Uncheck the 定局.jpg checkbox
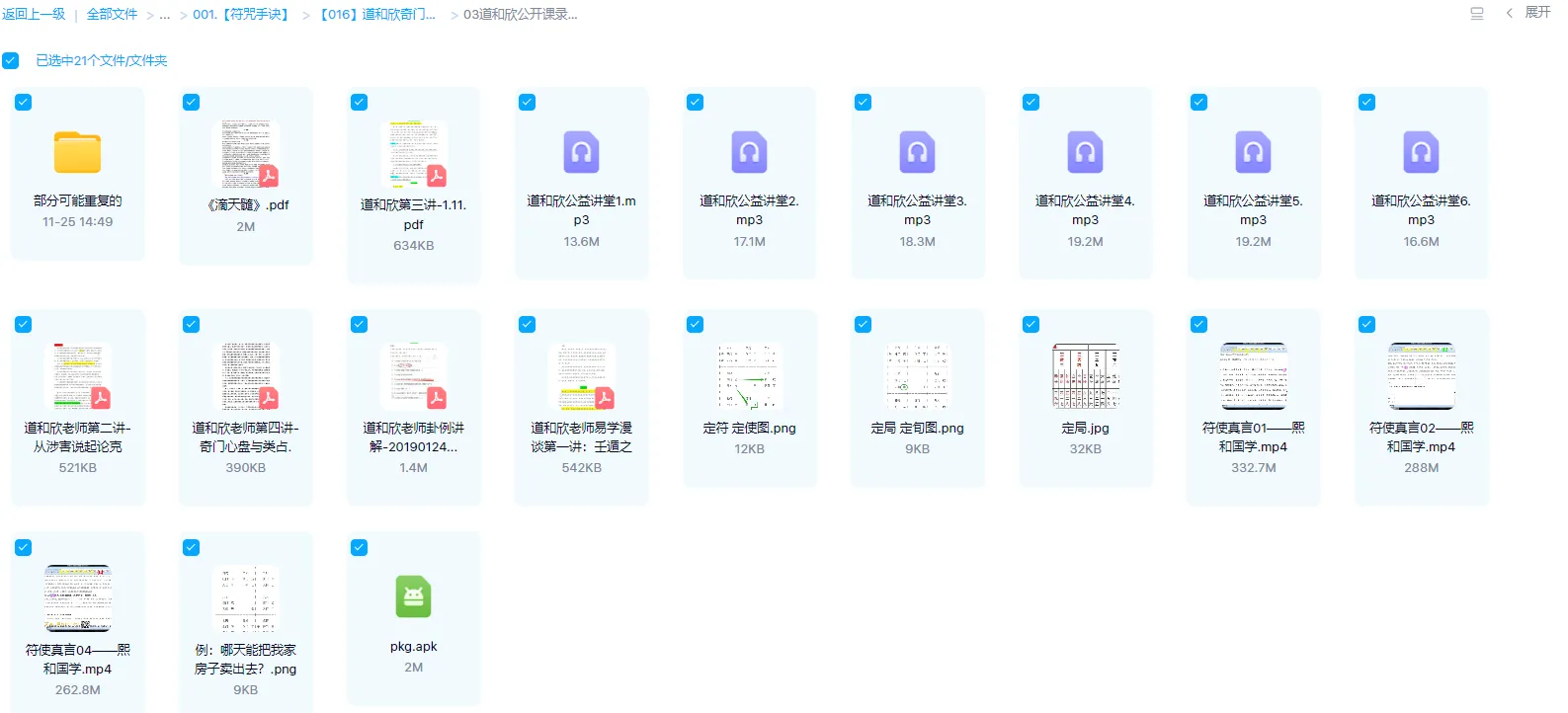Screen dimensions: 1568x713 (x=1032, y=325)
